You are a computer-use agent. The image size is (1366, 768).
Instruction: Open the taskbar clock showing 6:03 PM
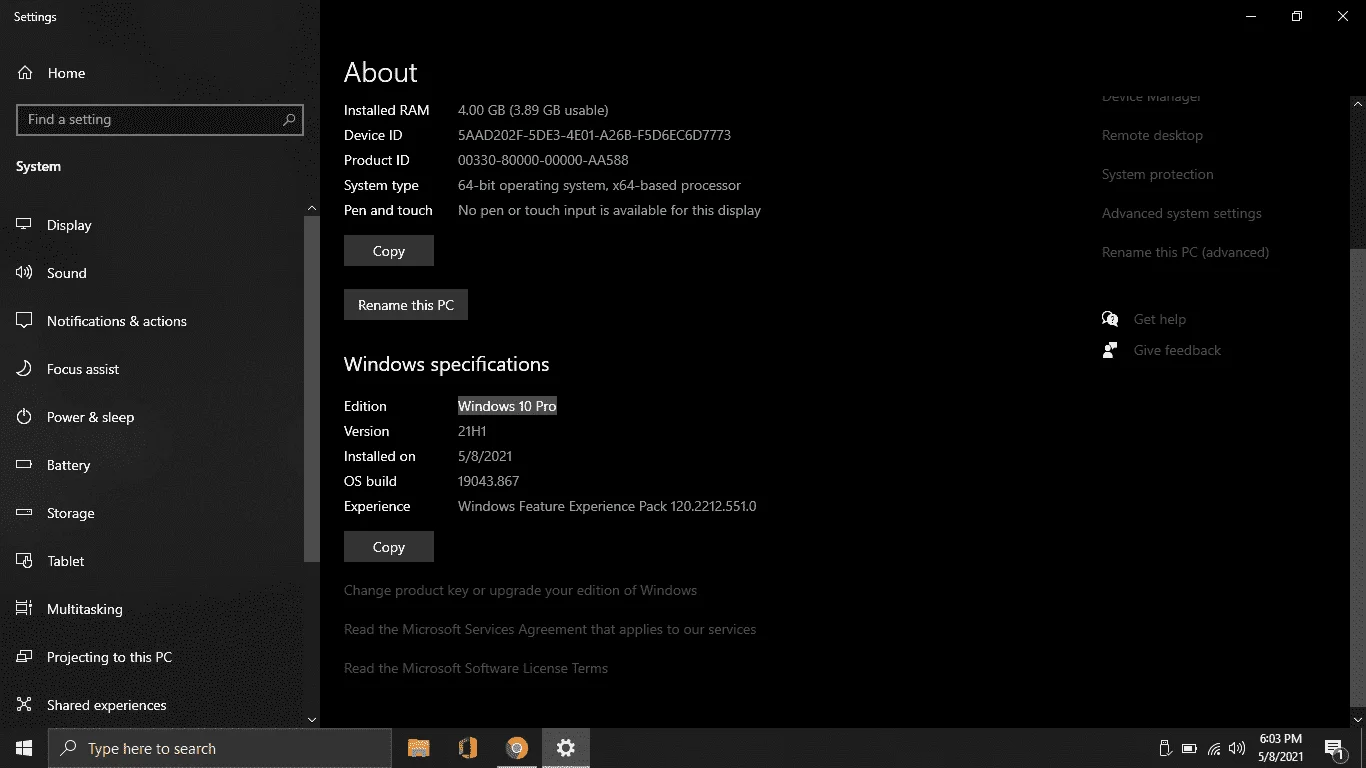click(1280, 748)
